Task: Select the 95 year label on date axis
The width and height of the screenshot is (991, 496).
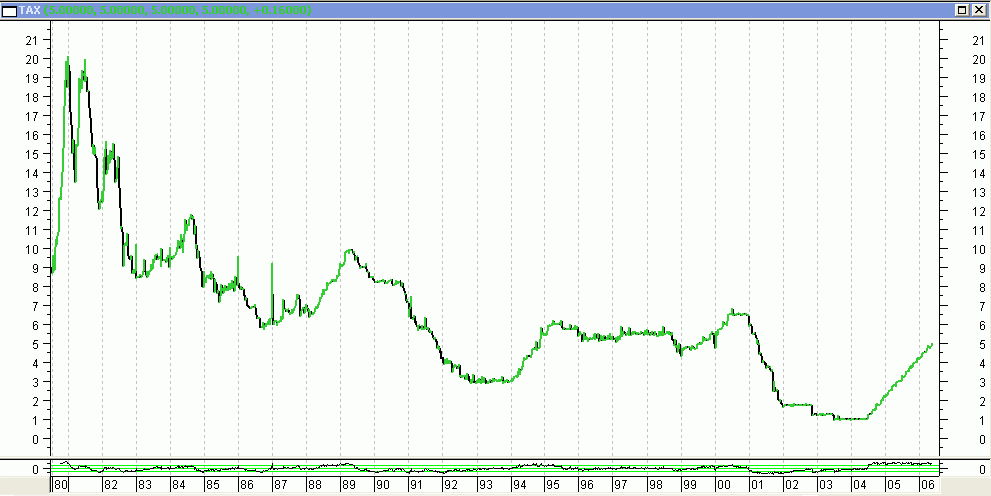Action: point(554,485)
